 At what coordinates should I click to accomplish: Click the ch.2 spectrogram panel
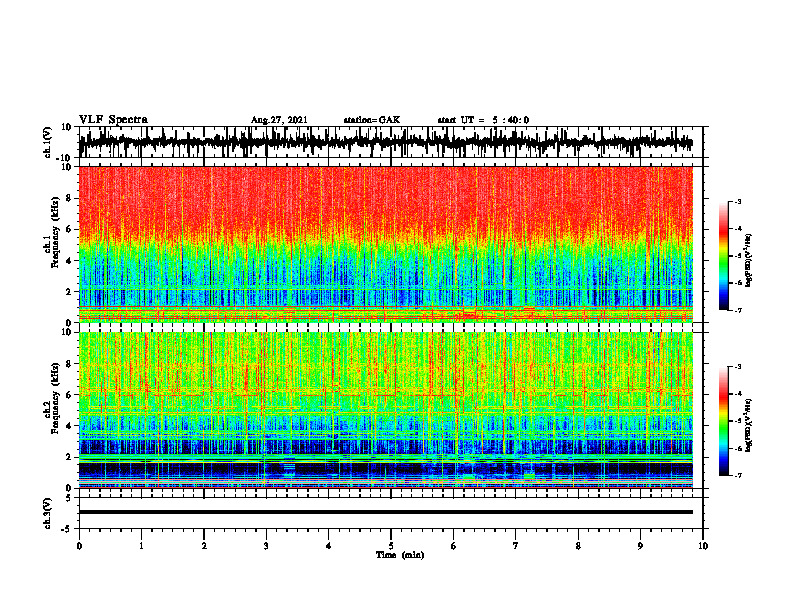click(x=385, y=410)
